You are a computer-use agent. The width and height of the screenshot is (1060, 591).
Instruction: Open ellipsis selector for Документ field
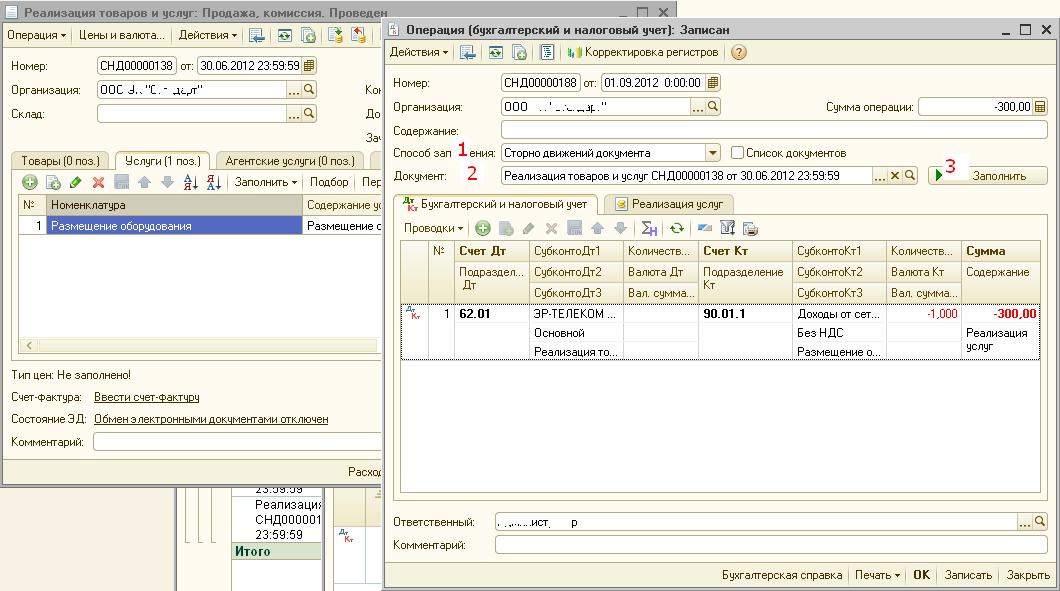click(879, 176)
